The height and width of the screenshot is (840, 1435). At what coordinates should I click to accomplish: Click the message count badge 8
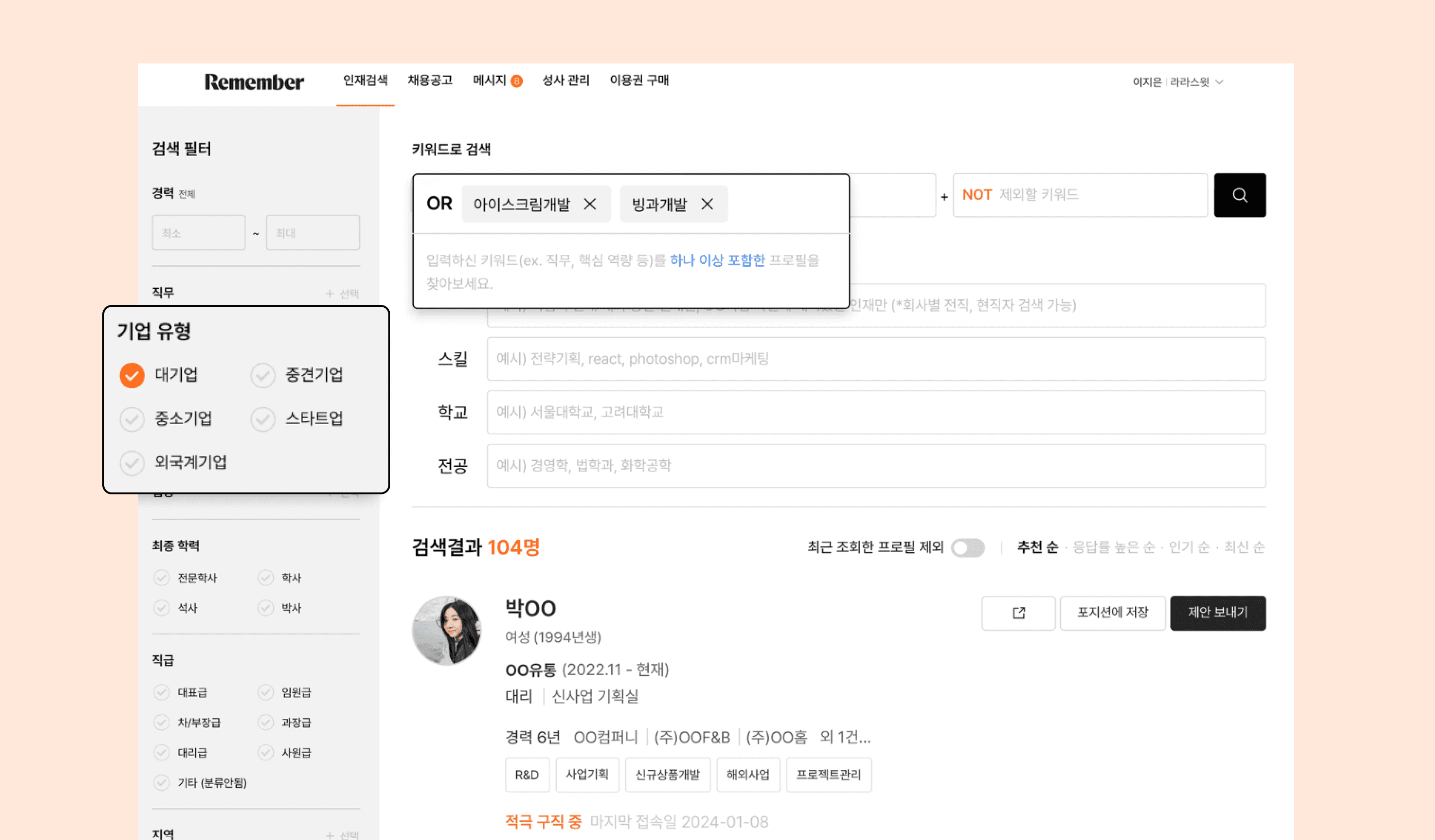coord(517,81)
